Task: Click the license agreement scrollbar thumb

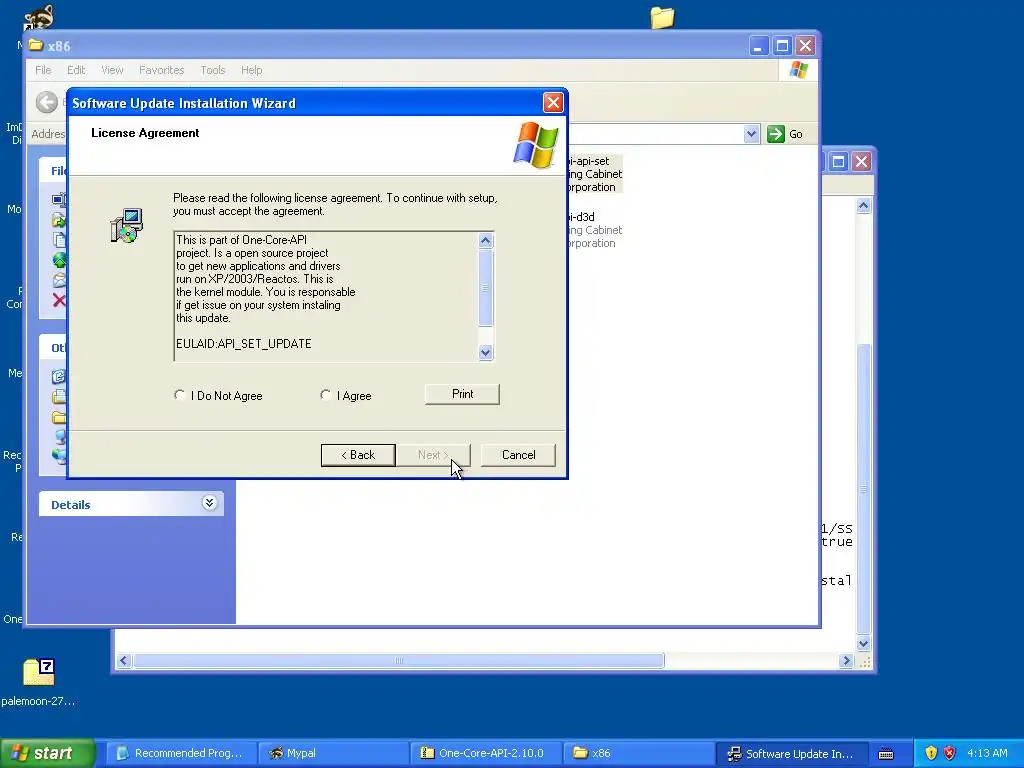Action: (485, 287)
